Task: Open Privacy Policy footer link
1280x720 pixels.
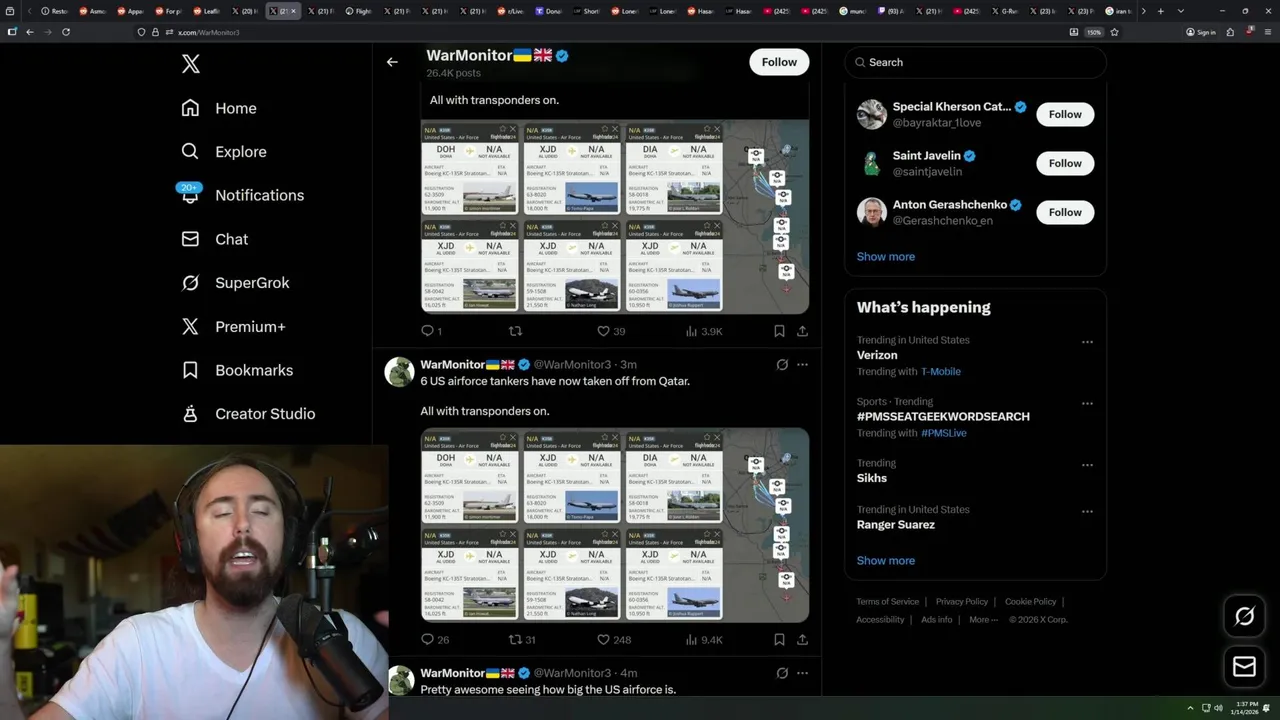Action: pos(961,602)
